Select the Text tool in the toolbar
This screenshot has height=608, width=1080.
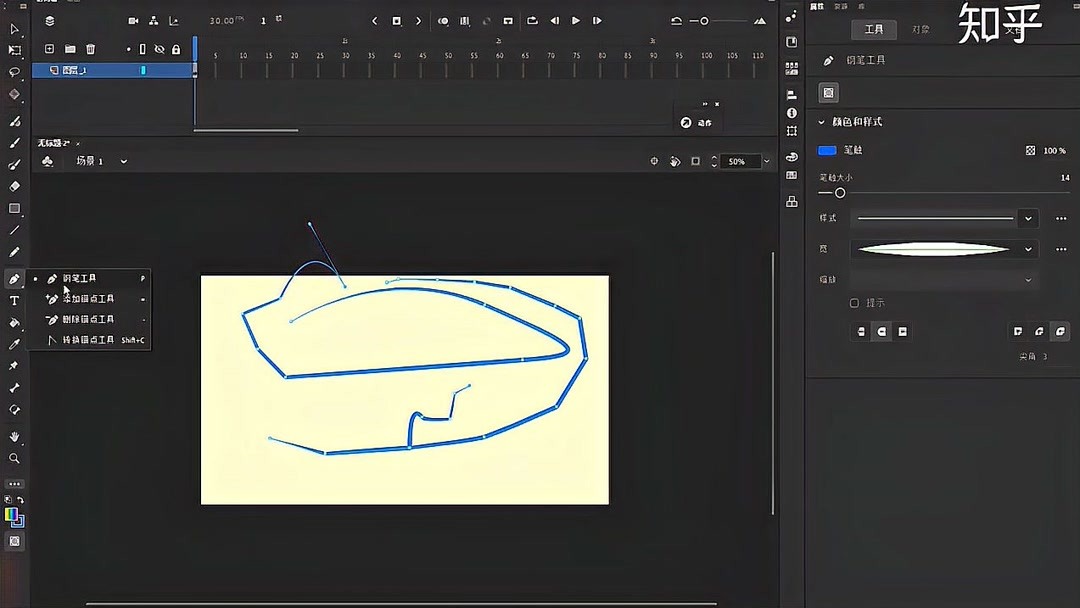pos(15,300)
